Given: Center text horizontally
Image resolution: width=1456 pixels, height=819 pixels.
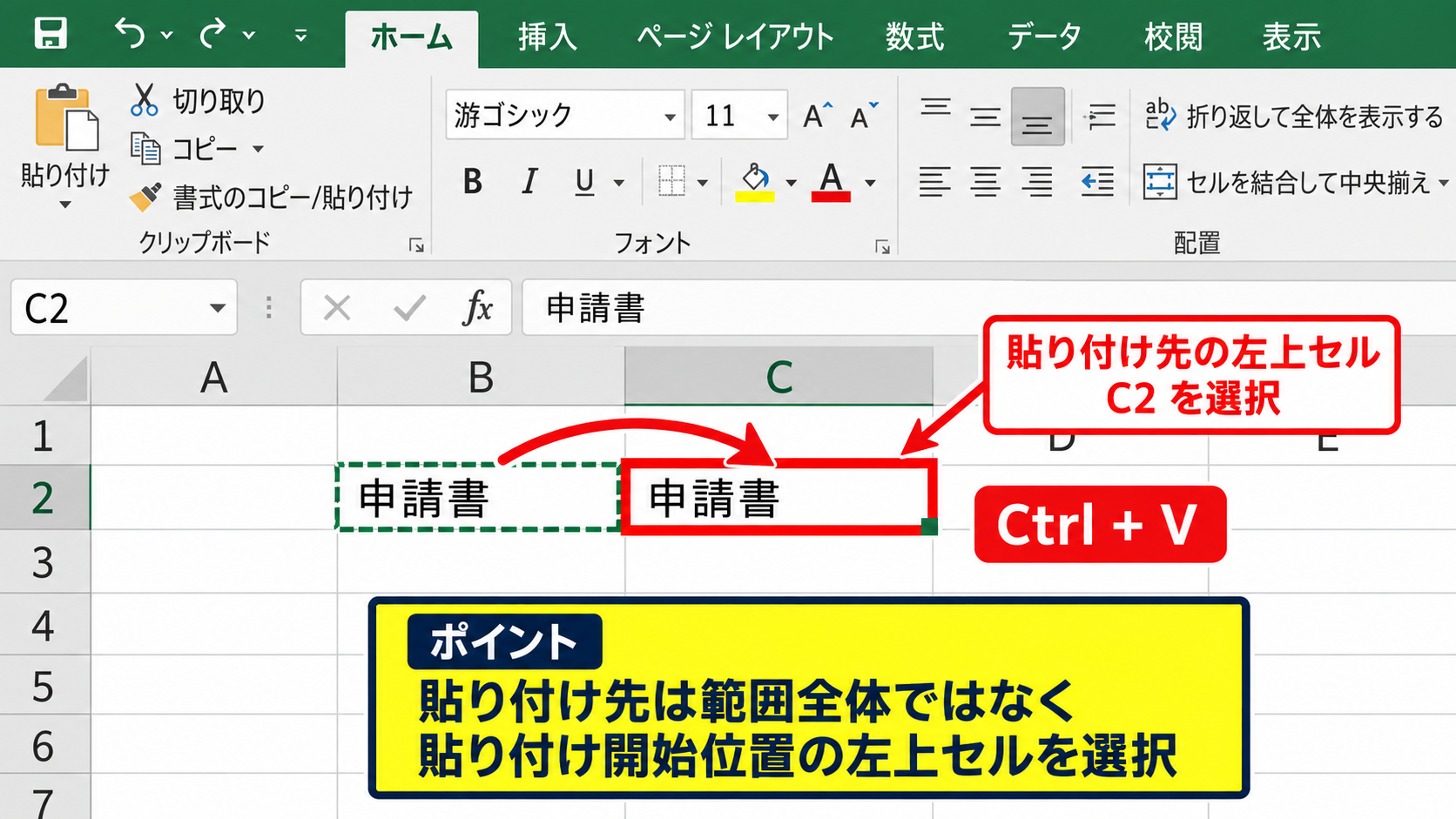Looking at the screenshot, I should pos(986,182).
